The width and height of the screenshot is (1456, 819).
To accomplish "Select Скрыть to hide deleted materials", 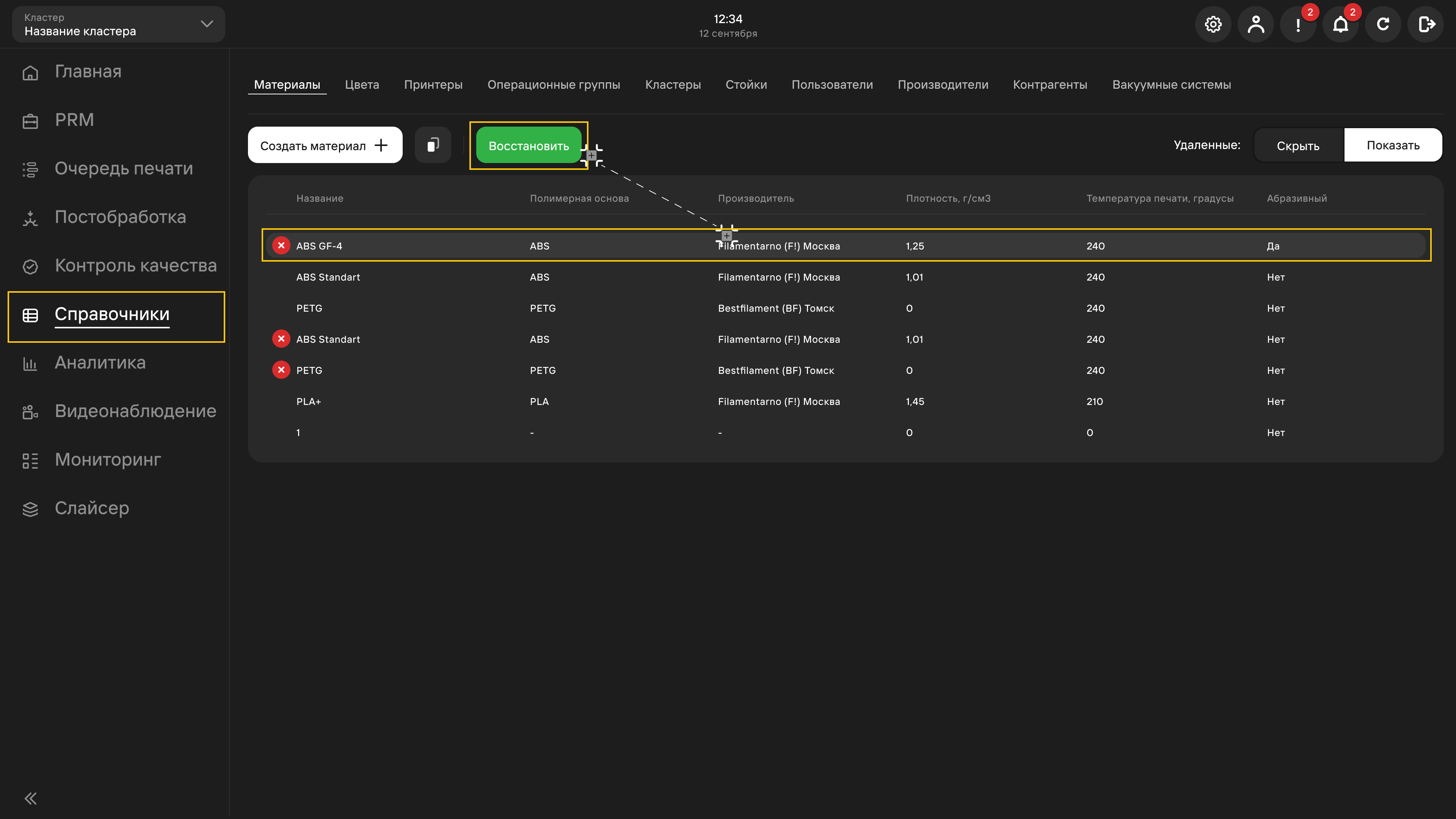I will tap(1298, 145).
